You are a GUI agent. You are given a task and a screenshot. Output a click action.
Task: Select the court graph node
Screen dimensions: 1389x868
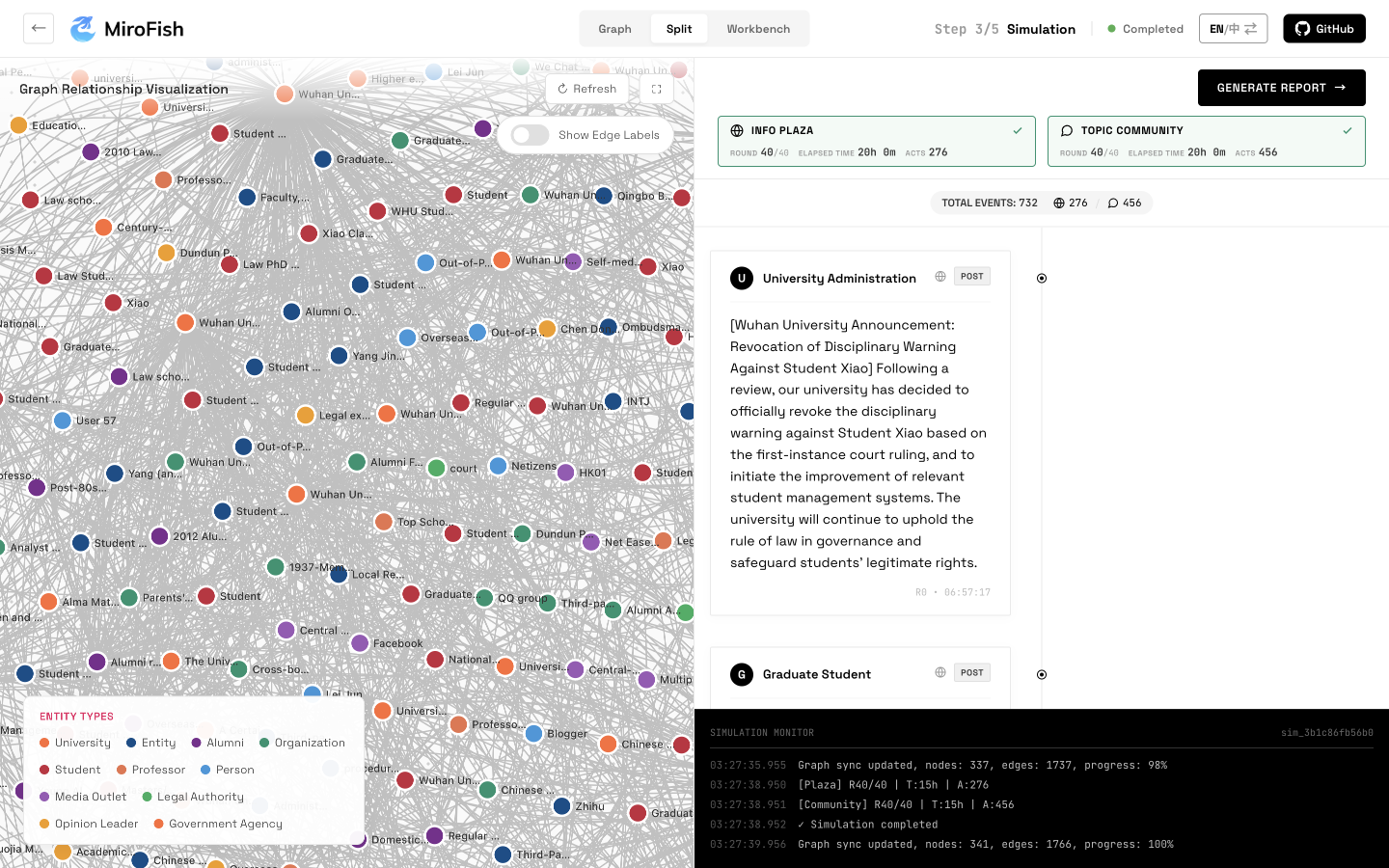[436, 469]
